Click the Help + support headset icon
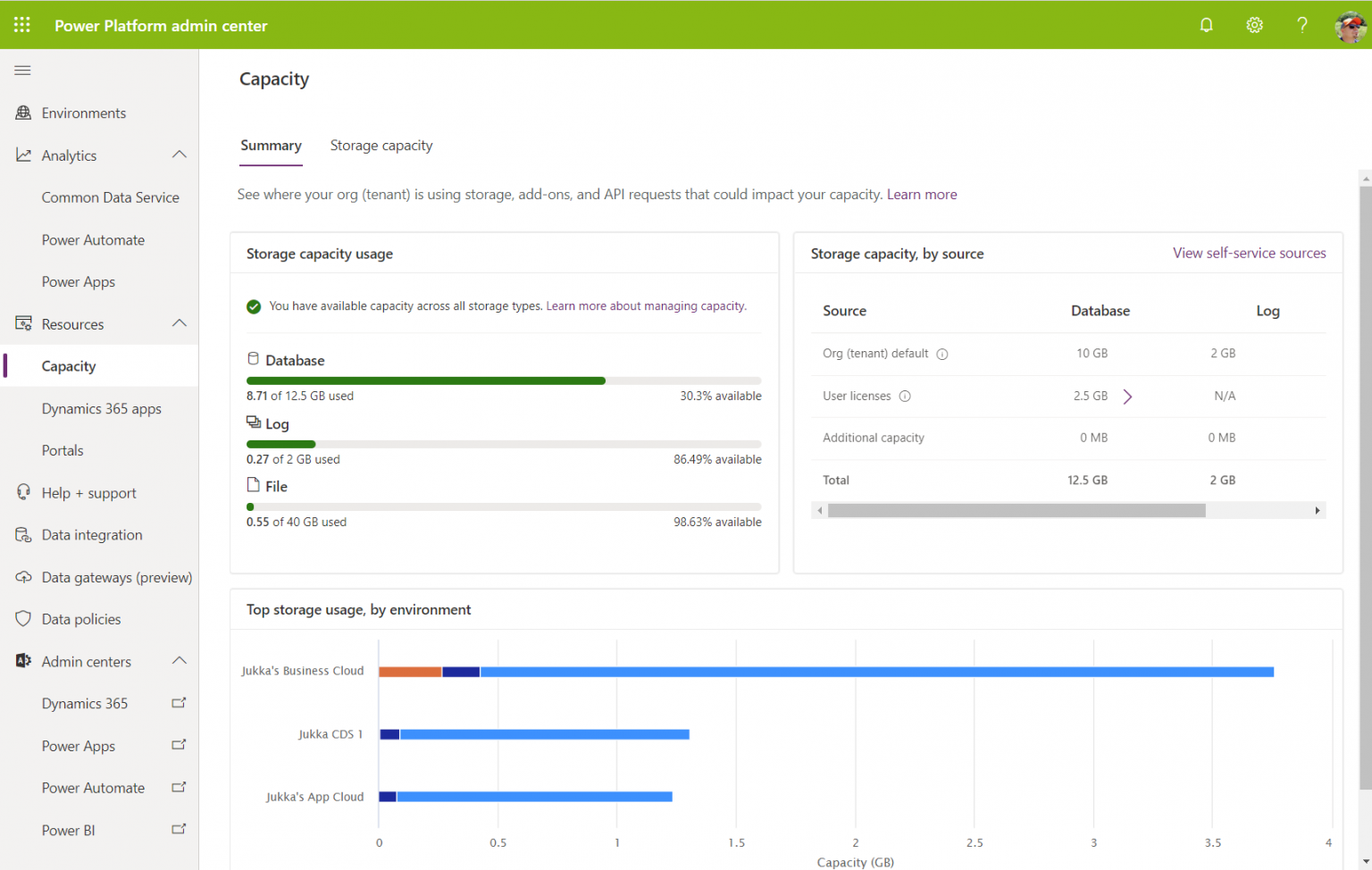 23,492
